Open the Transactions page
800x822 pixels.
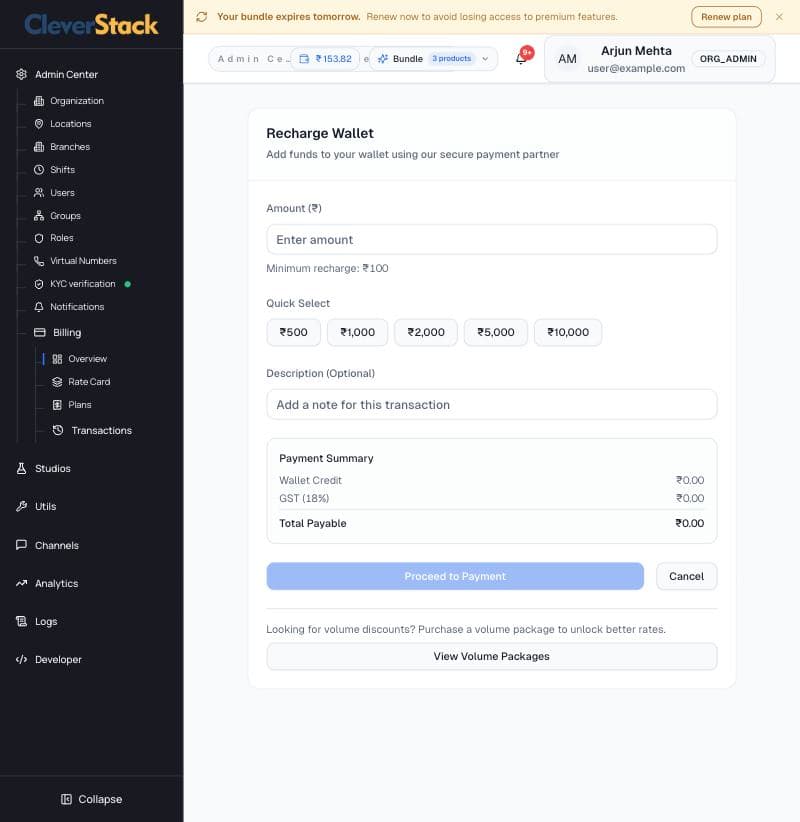101,430
